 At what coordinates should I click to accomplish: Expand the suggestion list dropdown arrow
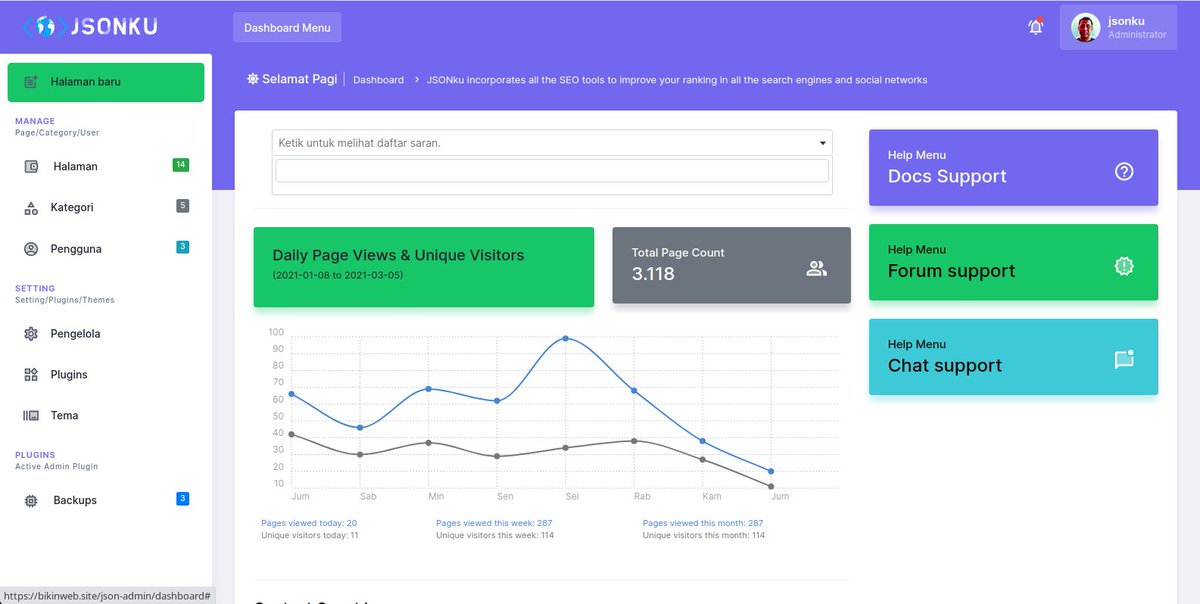tap(822, 143)
